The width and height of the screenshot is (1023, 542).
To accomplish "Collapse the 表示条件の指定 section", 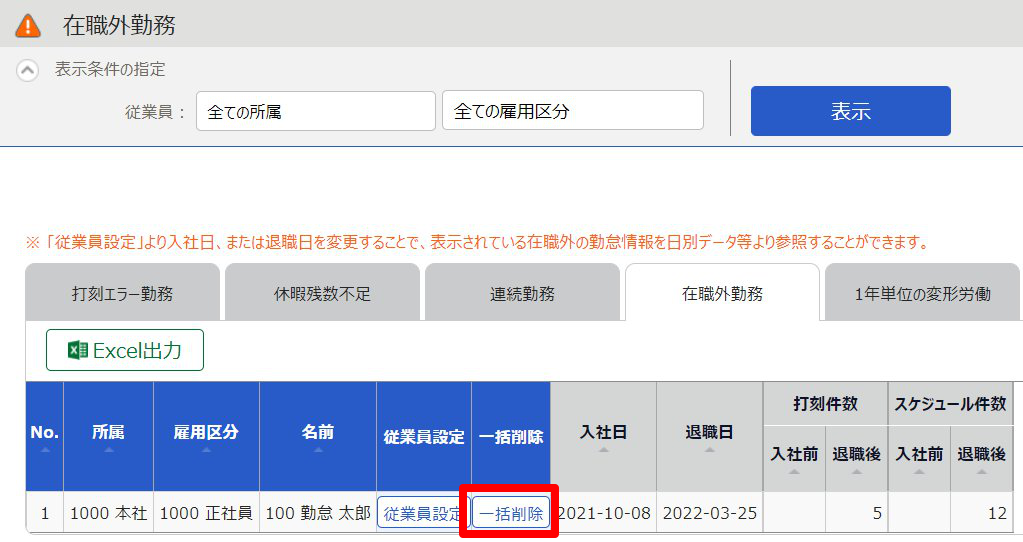I will point(27,70).
